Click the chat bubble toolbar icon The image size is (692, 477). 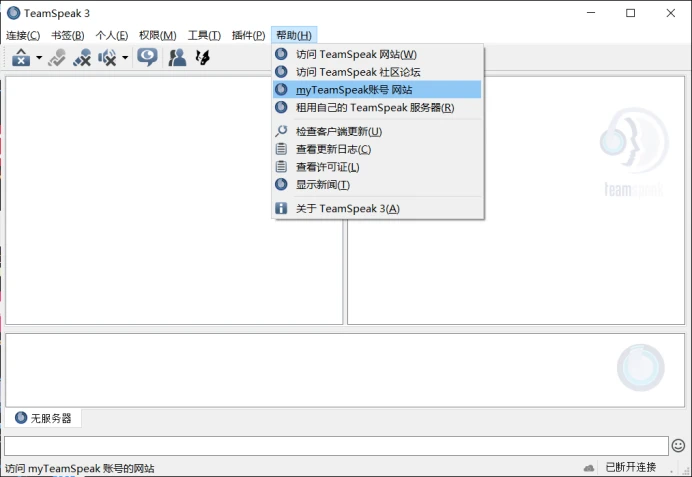[x=147, y=57]
